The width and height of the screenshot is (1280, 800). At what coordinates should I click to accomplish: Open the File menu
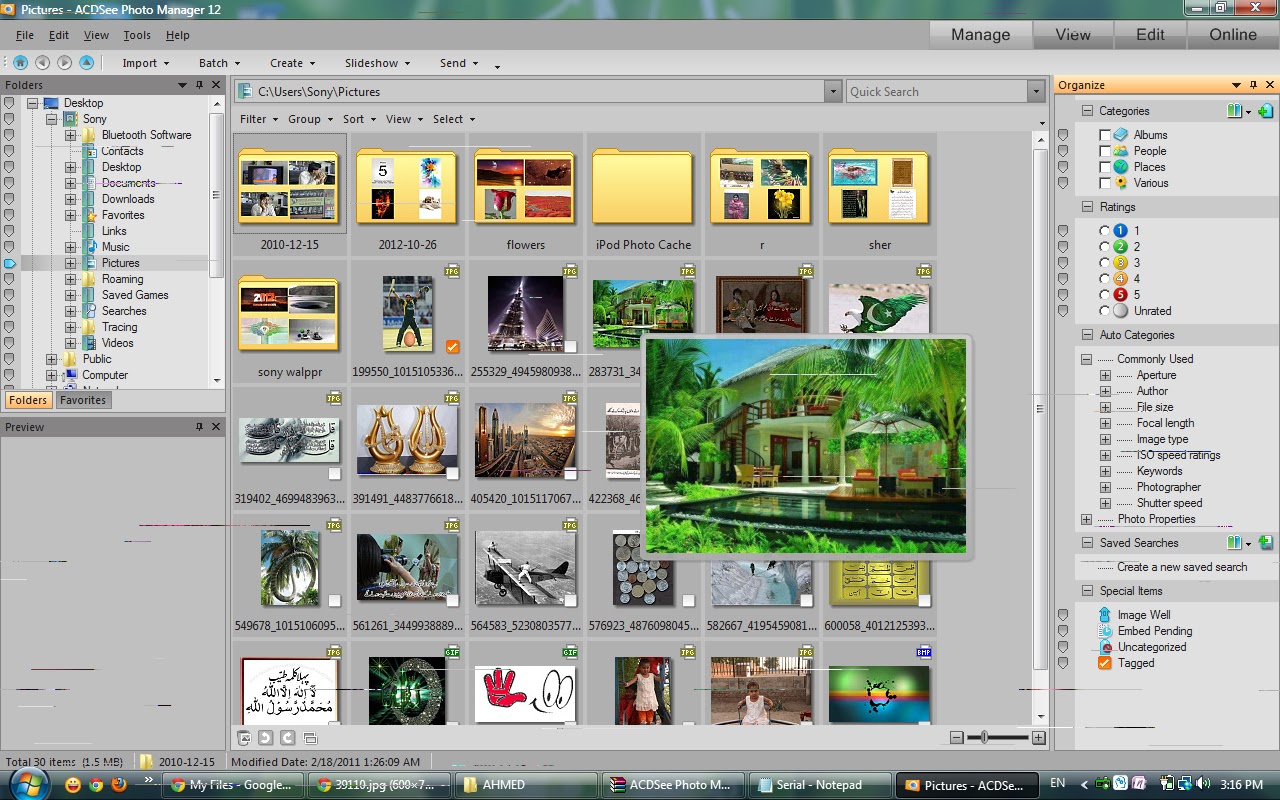[25, 35]
